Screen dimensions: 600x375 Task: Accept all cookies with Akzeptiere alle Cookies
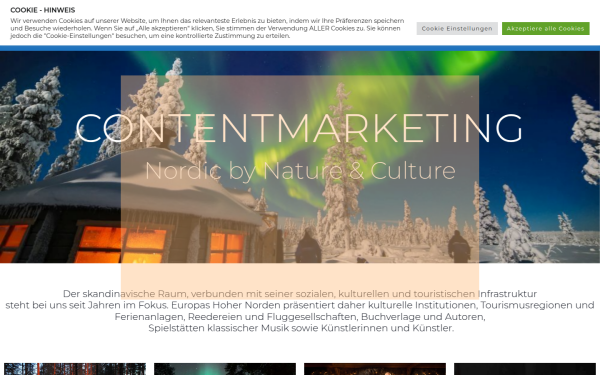click(x=545, y=29)
